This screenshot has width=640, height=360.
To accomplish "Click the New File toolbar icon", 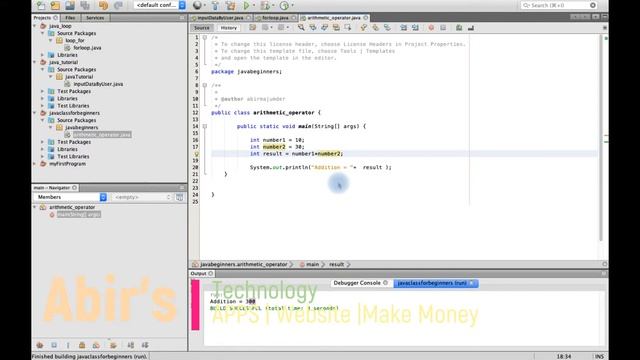I will click(41, 5).
